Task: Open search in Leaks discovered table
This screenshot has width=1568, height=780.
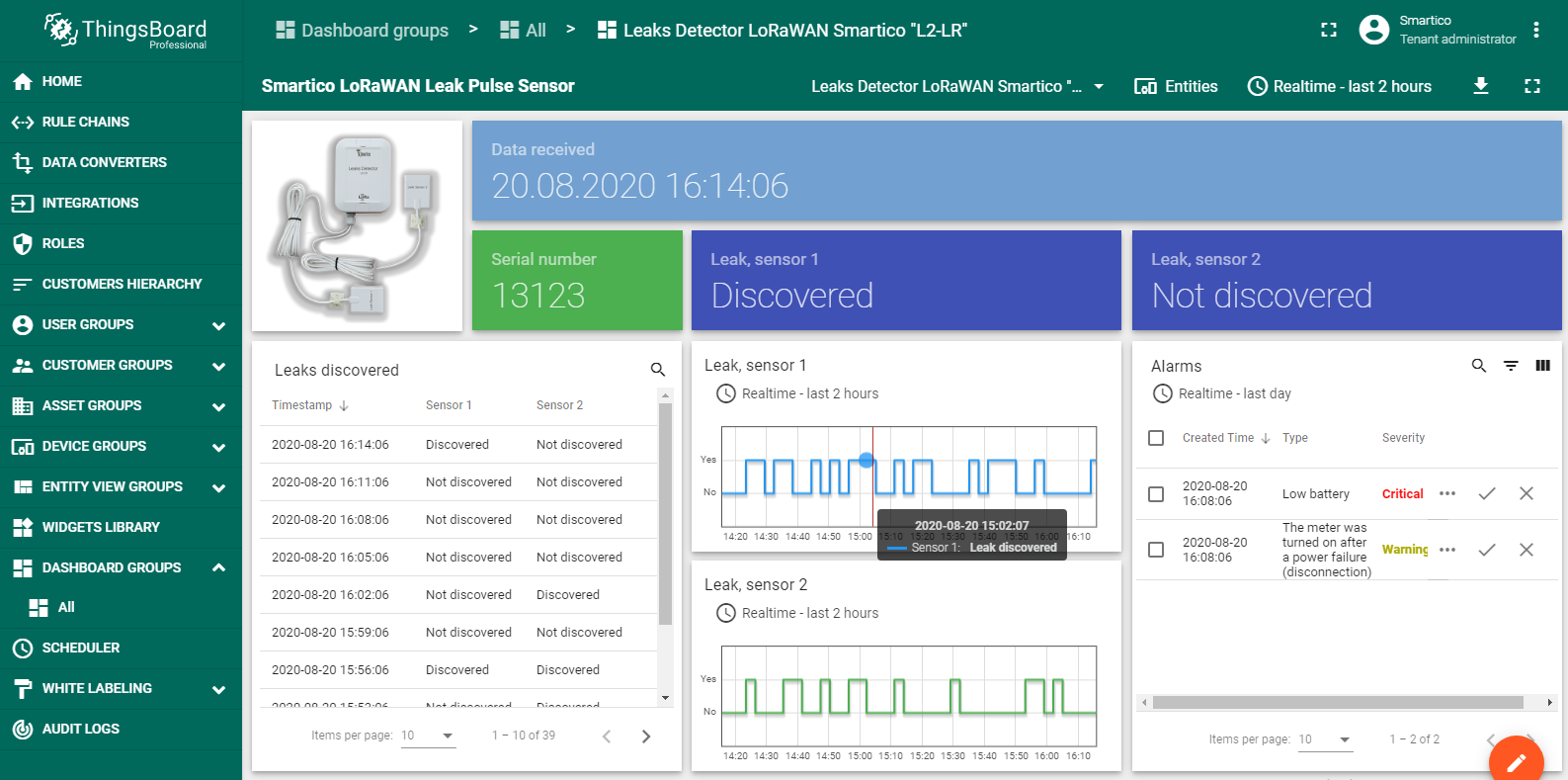Action: (657, 370)
